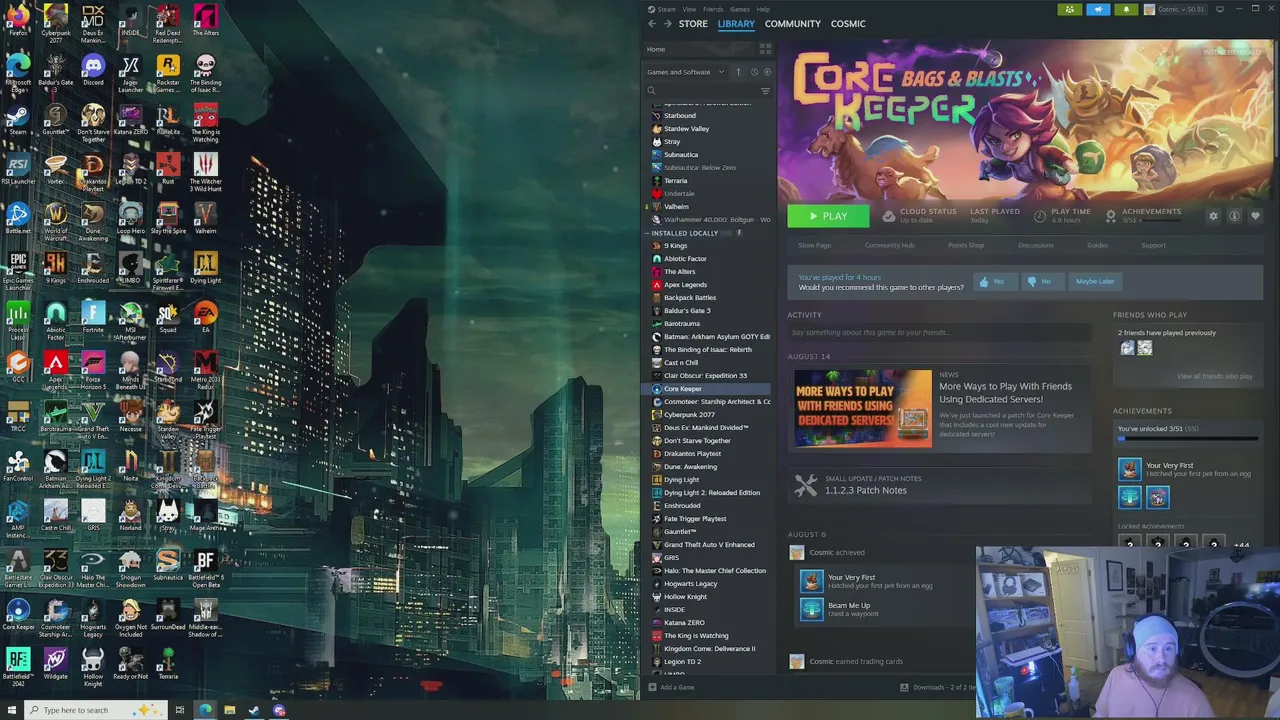1280x720 pixels.
Task: Open Core Keeper manage gear icon
Action: coord(1213,216)
